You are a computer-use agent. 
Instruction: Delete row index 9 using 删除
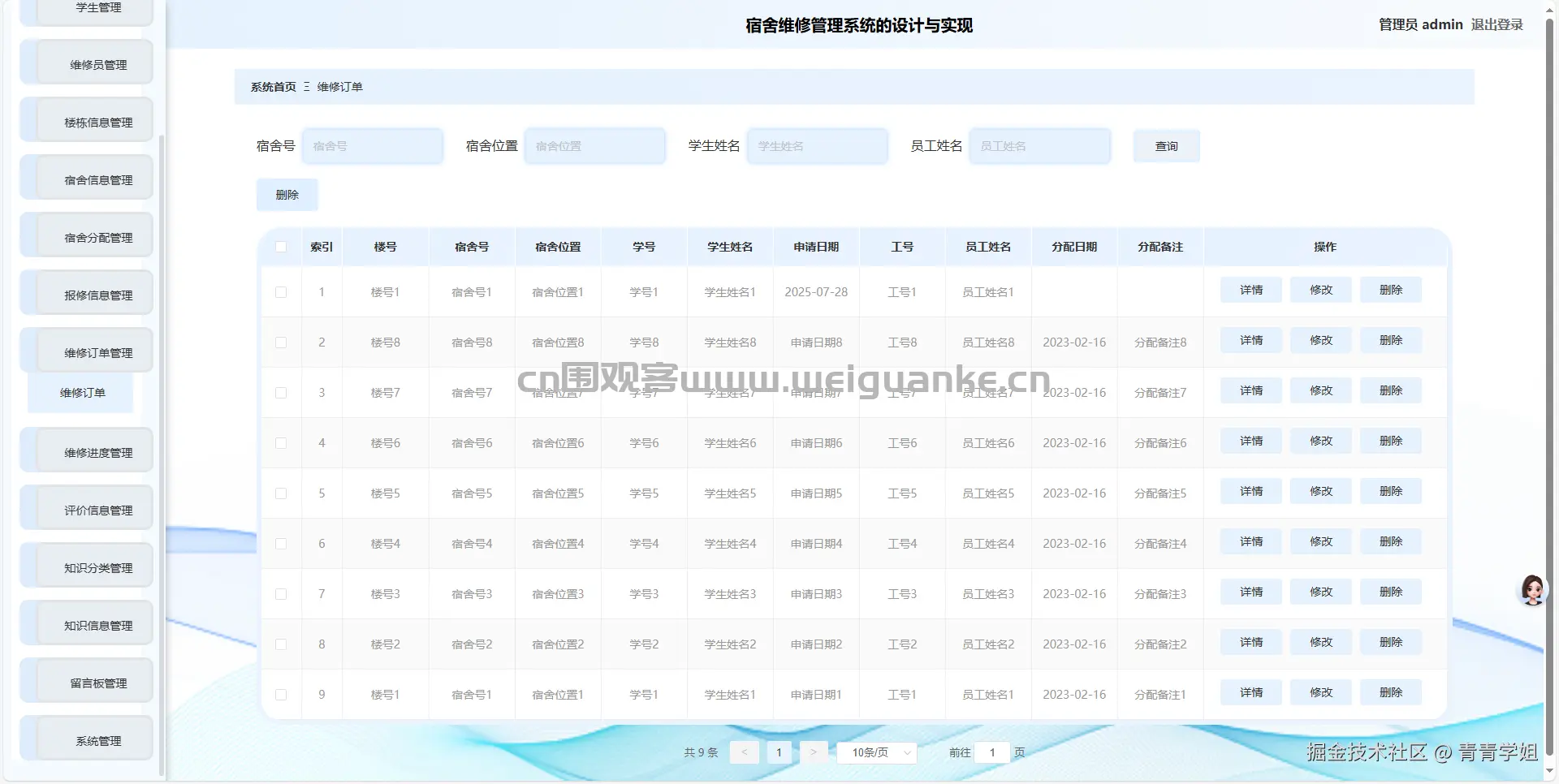pos(1391,692)
